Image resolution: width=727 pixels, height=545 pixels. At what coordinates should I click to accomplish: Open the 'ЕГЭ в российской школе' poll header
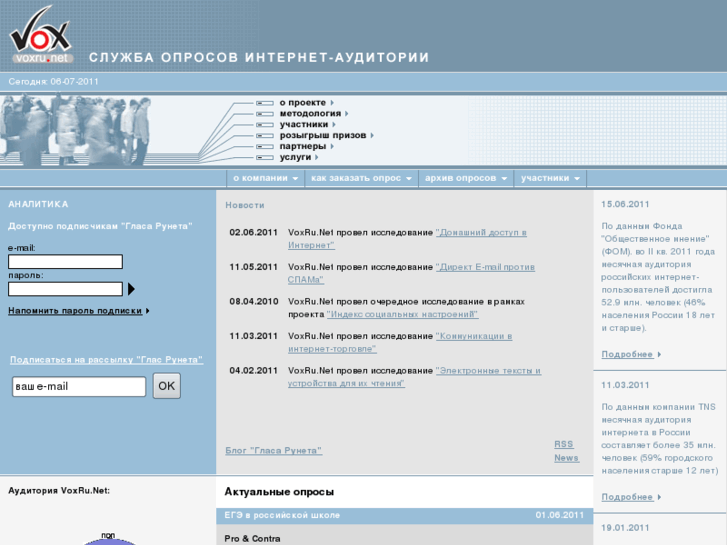(282, 515)
